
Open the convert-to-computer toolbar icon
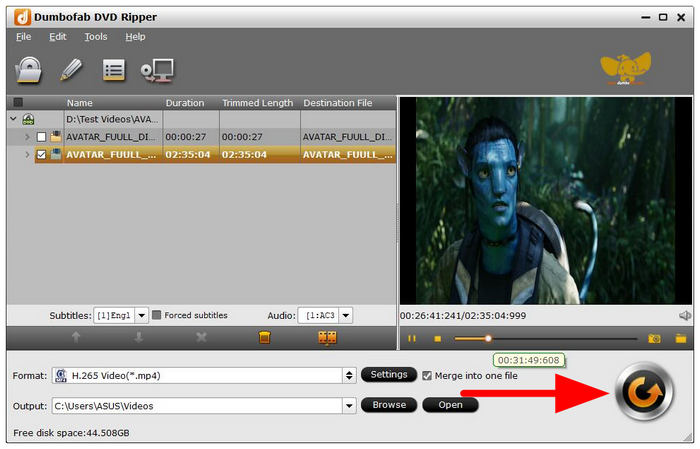[x=157, y=71]
